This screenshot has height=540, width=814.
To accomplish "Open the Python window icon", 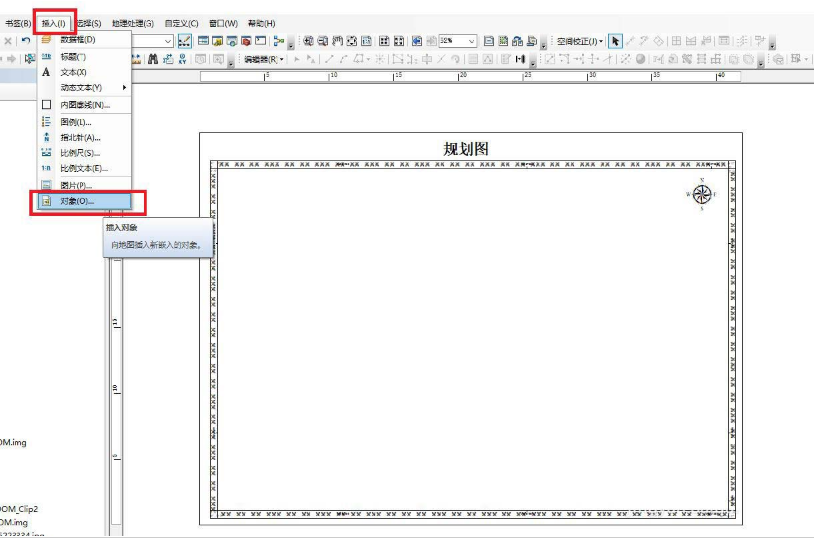I will [x=261, y=41].
